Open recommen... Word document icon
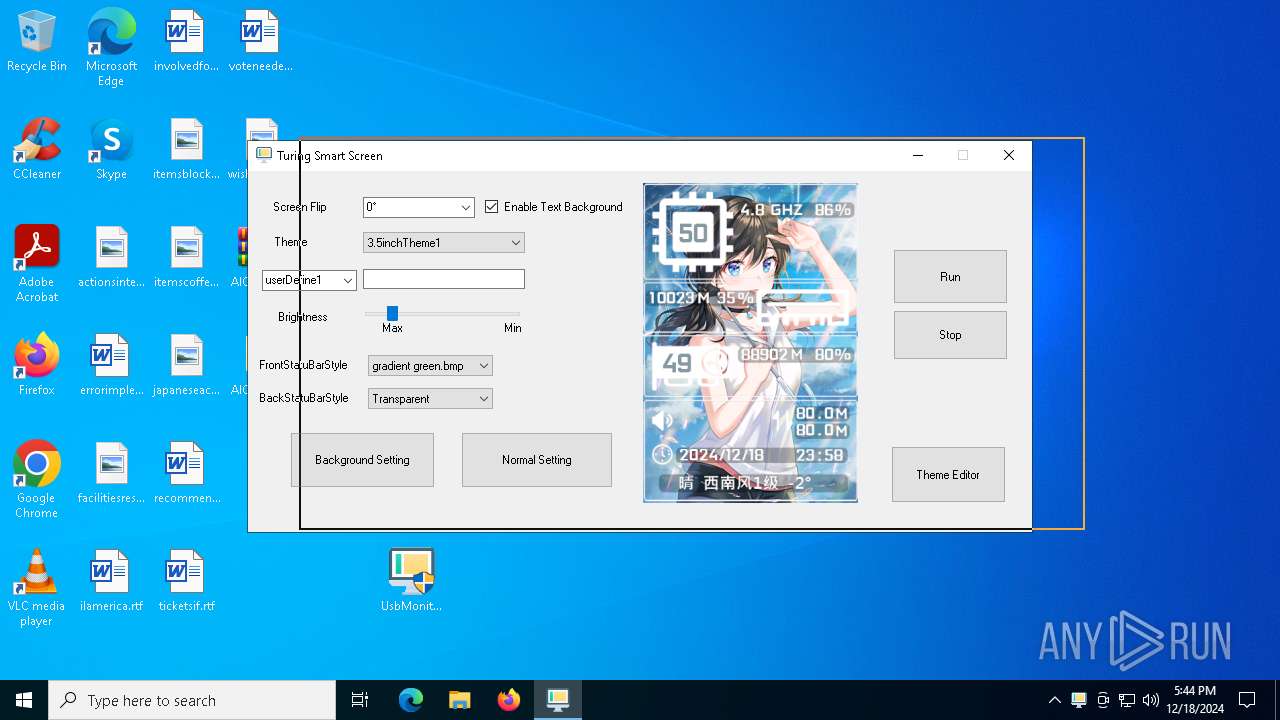This screenshot has width=1280, height=720. click(186, 474)
